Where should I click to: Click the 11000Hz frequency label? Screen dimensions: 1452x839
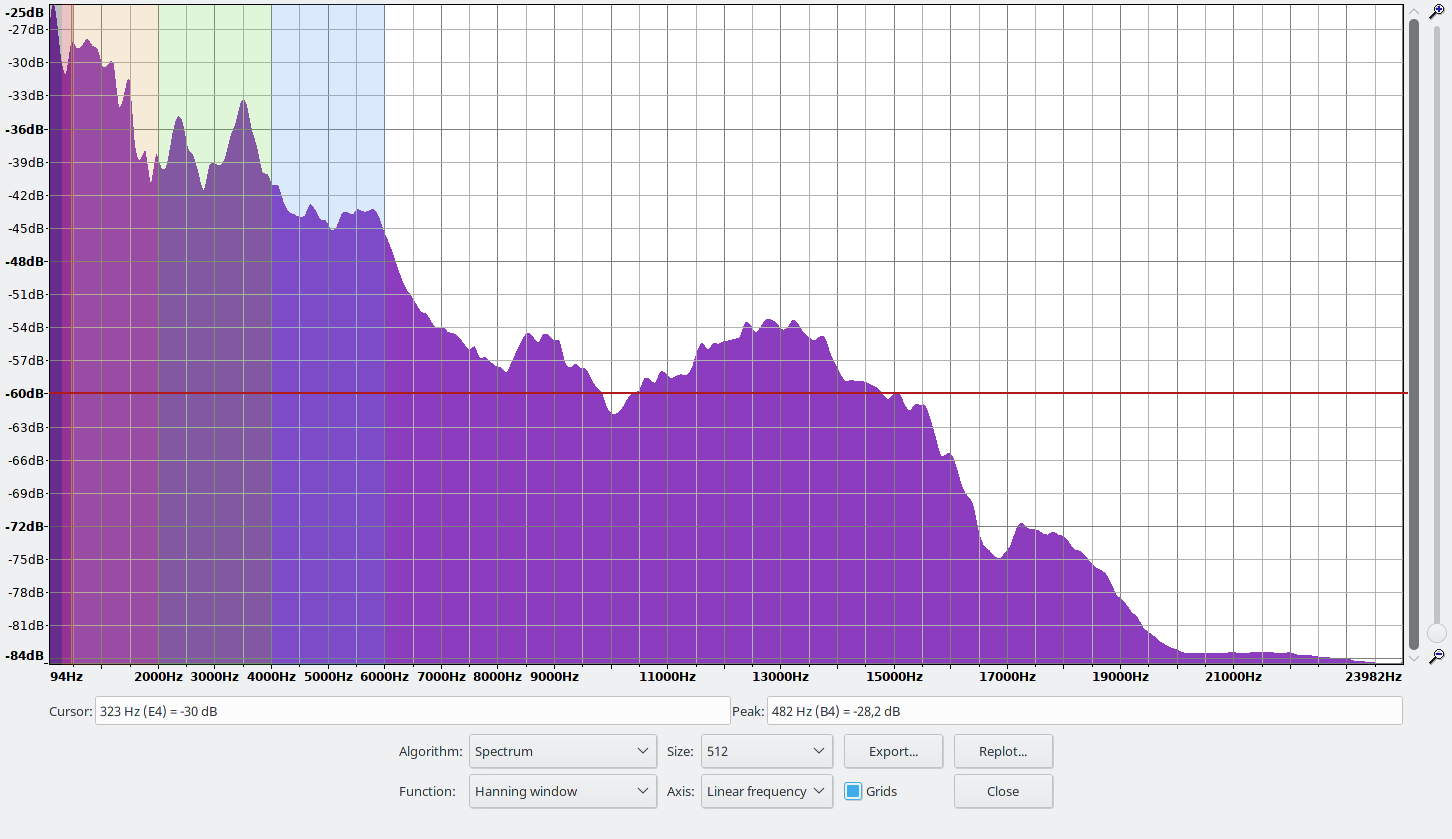coord(667,677)
